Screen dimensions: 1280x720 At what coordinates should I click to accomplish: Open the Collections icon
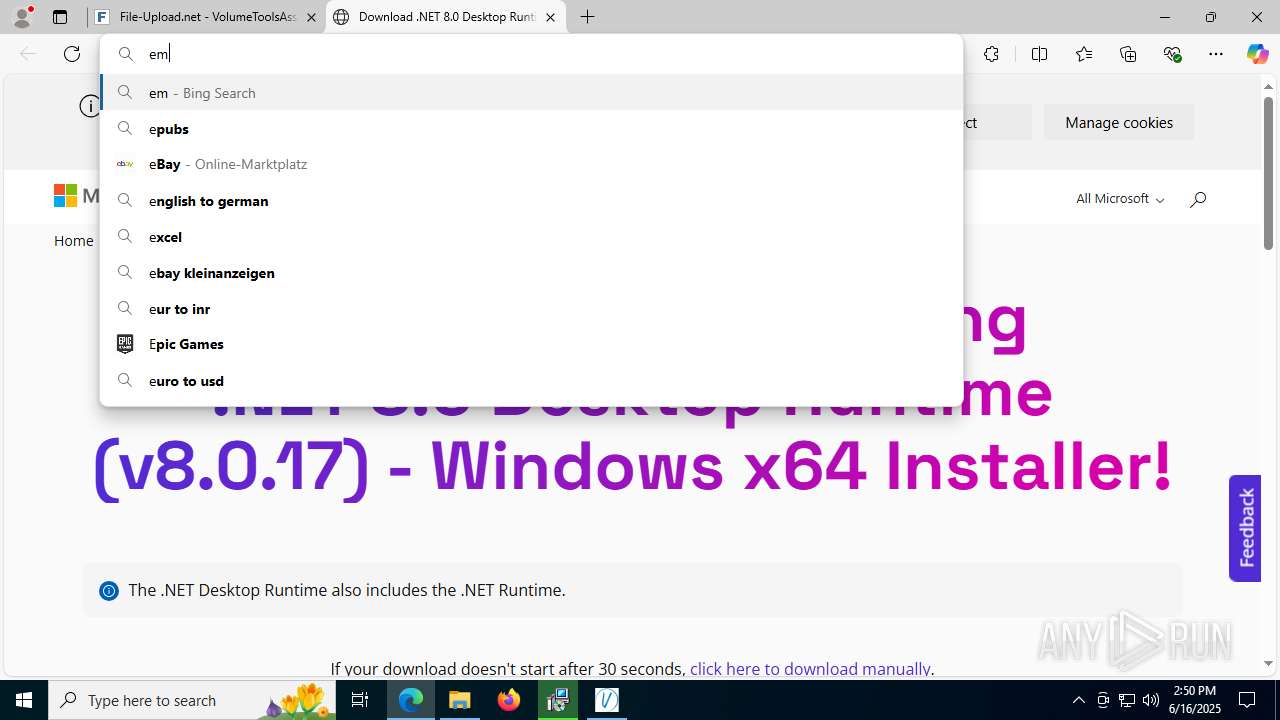1128,54
